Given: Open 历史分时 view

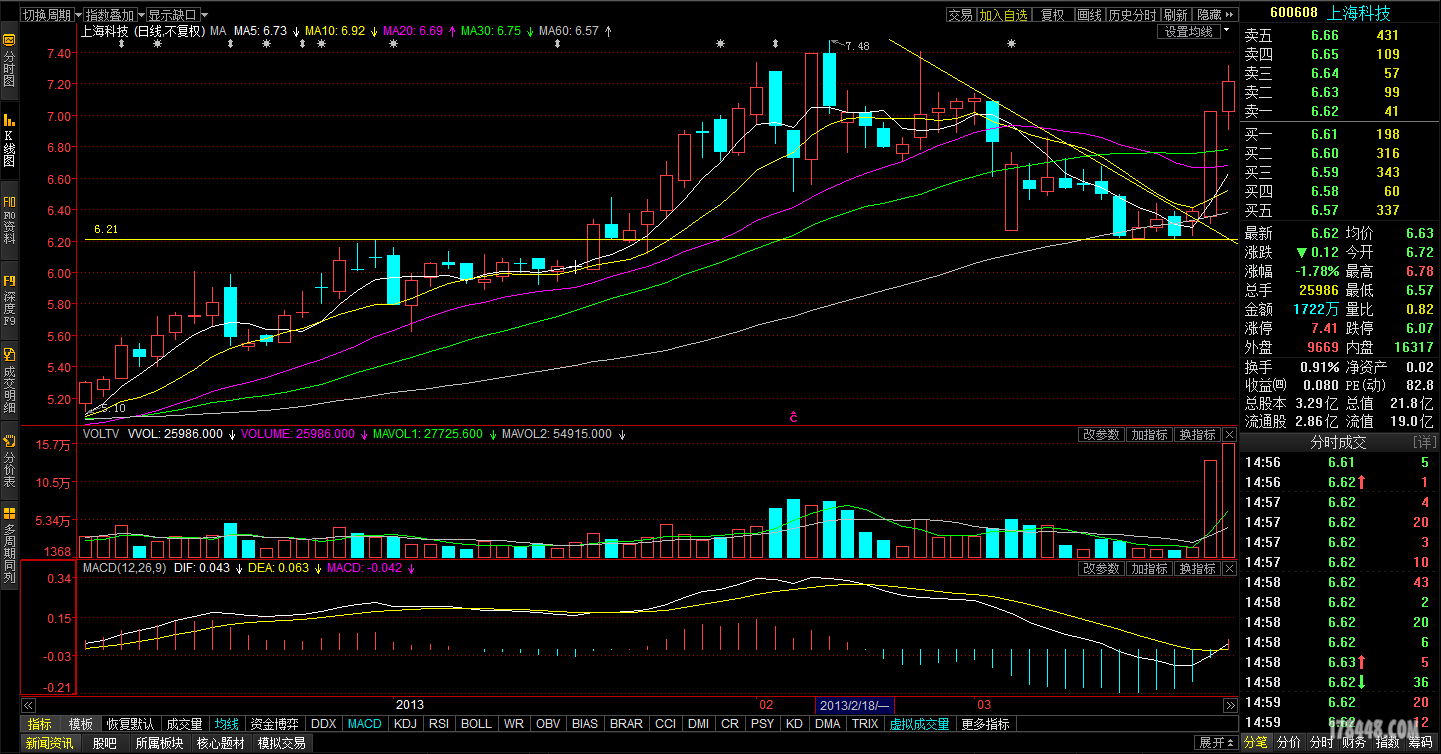Looking at the screenshot, I should [1132, 15].
